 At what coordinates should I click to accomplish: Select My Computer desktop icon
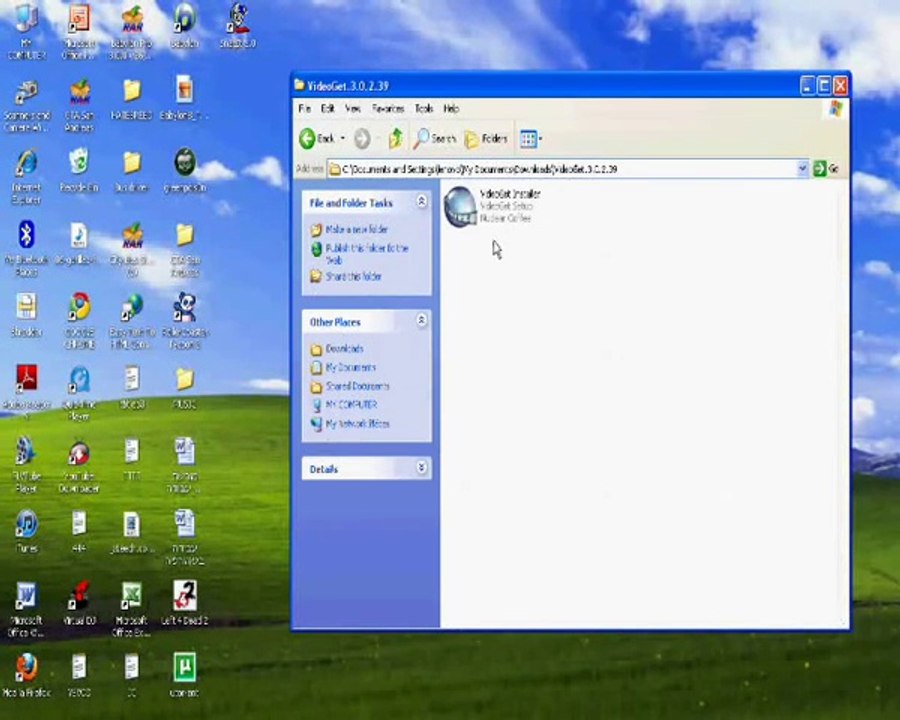pyautogui.click(x=26, y=32)
